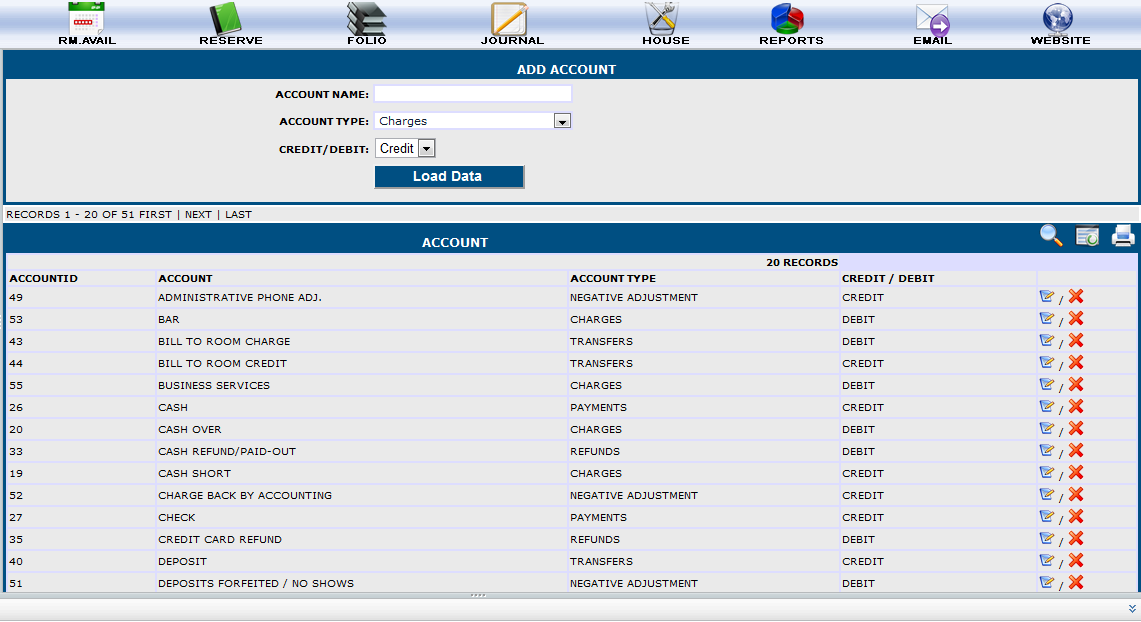This screenshot has width=1141, height=622.
Task: Open the Account Type dropdown
Action: tap(473, 121)
